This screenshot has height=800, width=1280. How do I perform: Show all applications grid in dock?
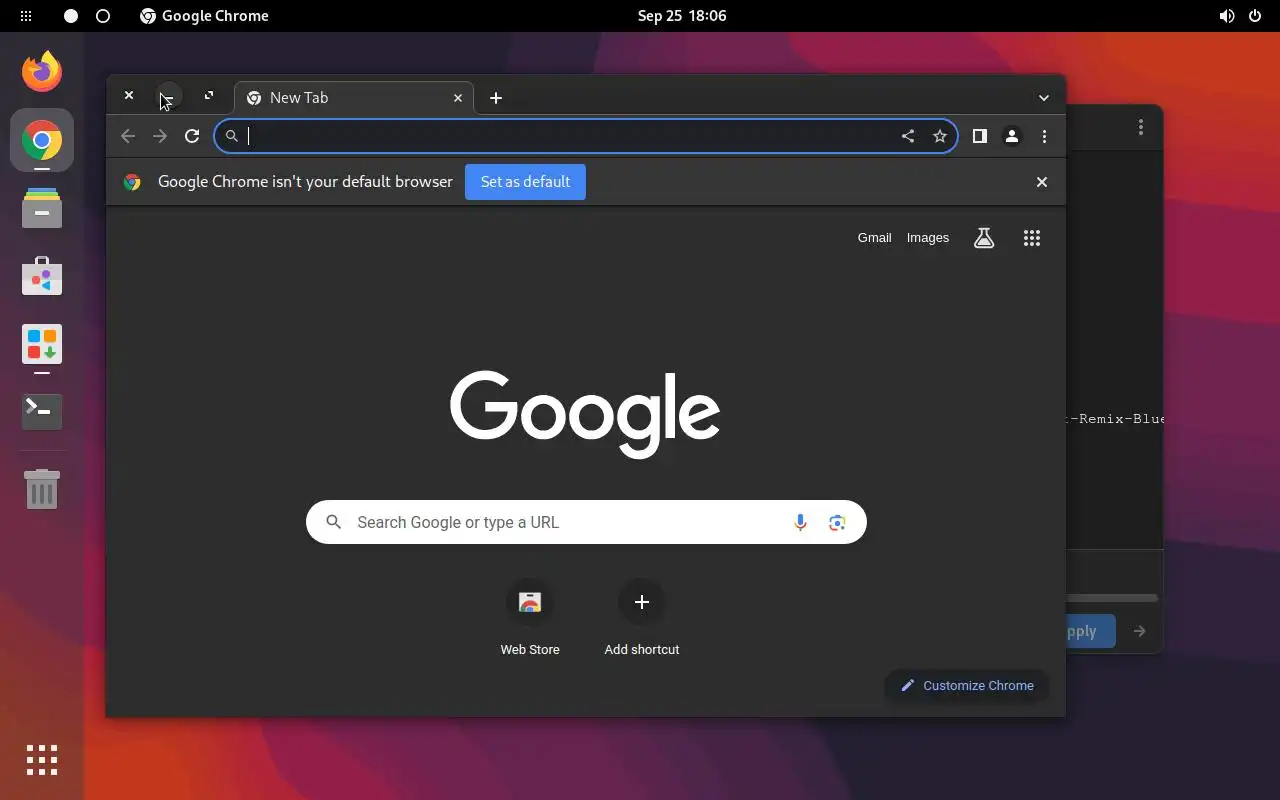point(42,760)
